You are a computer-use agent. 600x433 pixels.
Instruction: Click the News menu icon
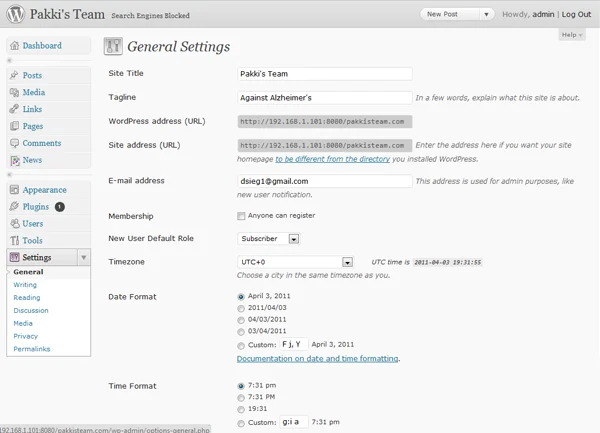tap(15, 160)
